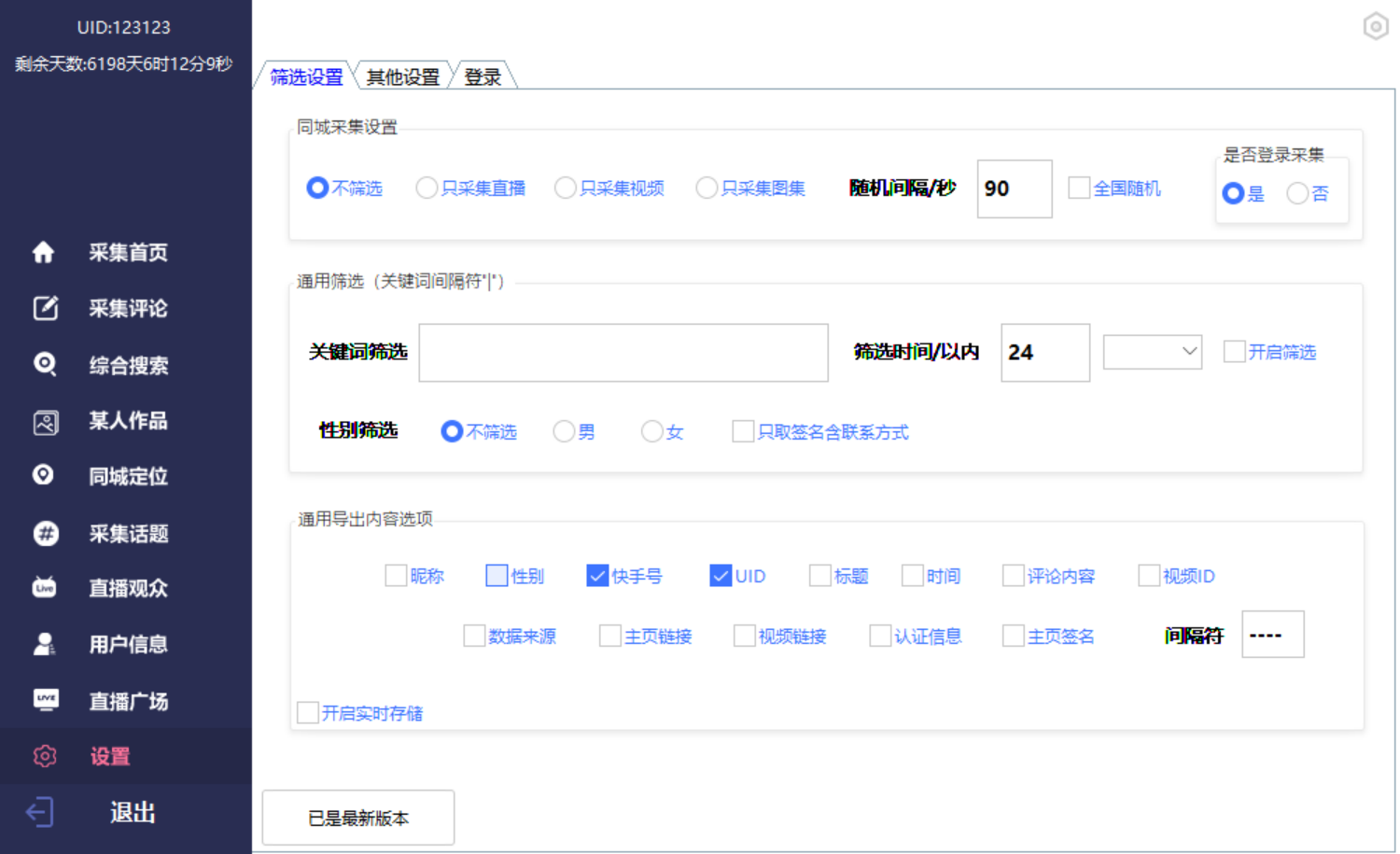Click the 关键词筛选 text input field
The height and width of the screenshot is (854, 1400).
(x=623, y=353)
